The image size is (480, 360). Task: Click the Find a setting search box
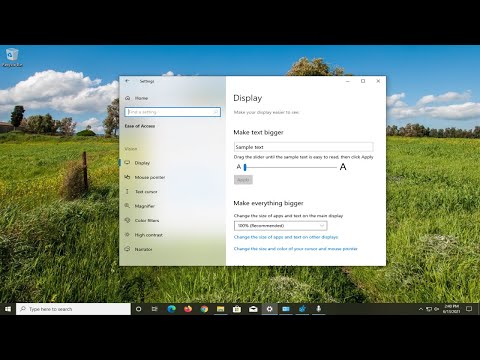(x=173, y=112)
